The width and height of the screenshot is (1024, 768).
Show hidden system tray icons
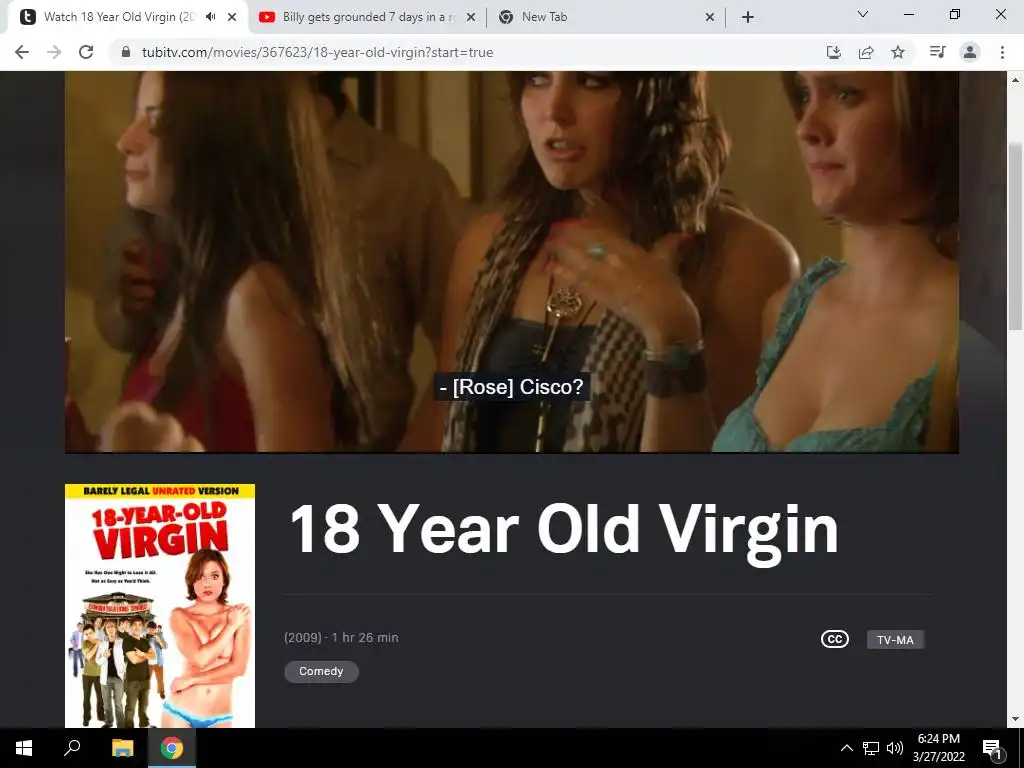tap(846, 748)
